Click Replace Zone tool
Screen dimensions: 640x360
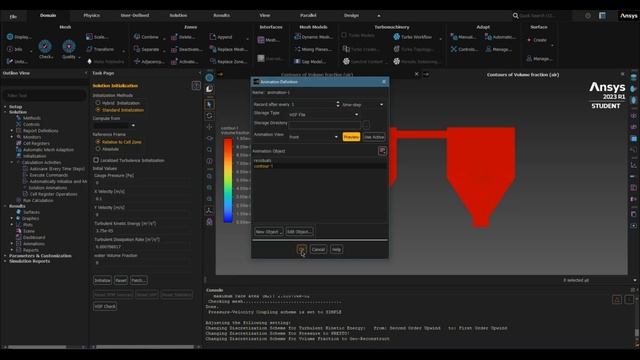(228, 62)
